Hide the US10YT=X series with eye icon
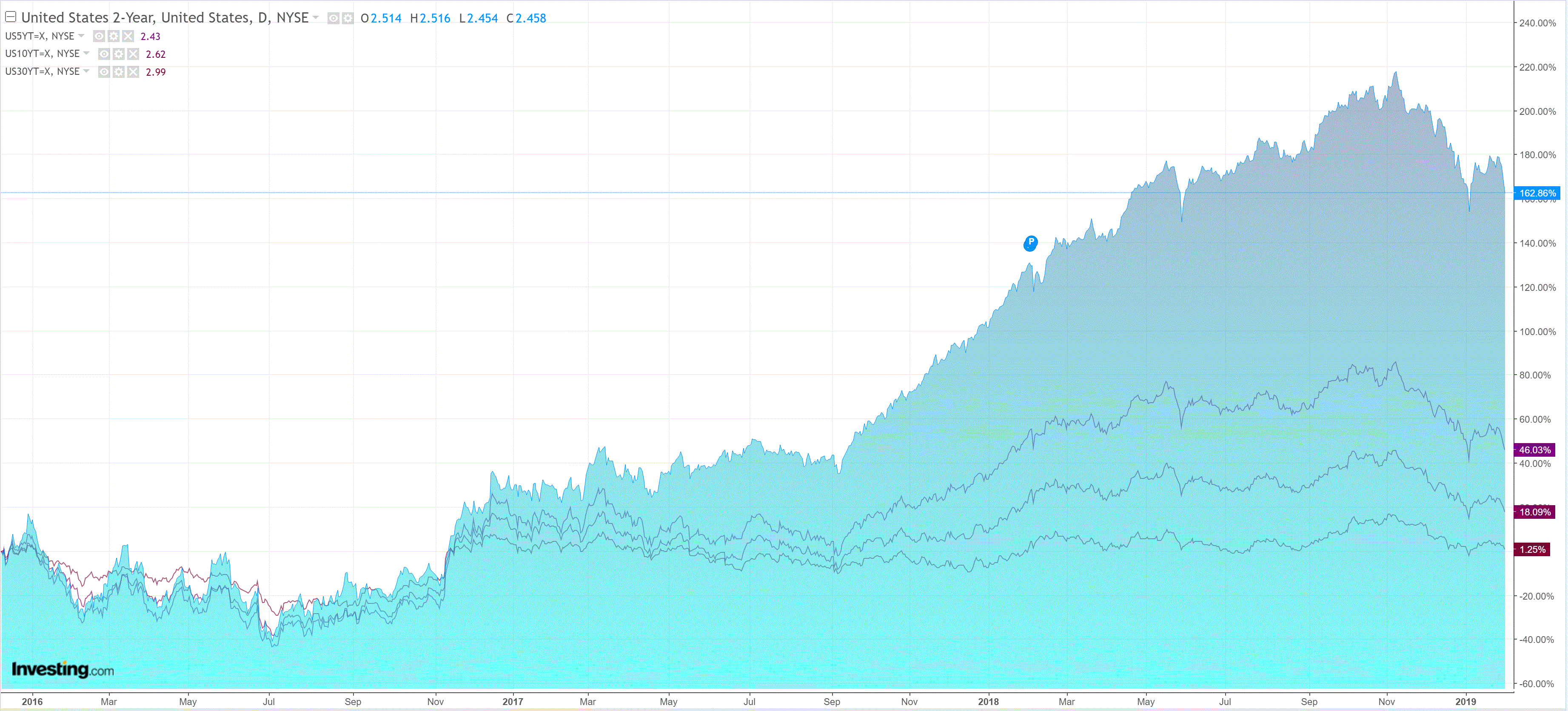The width and height of the screenshot is (1568, 711). point(104,54)
